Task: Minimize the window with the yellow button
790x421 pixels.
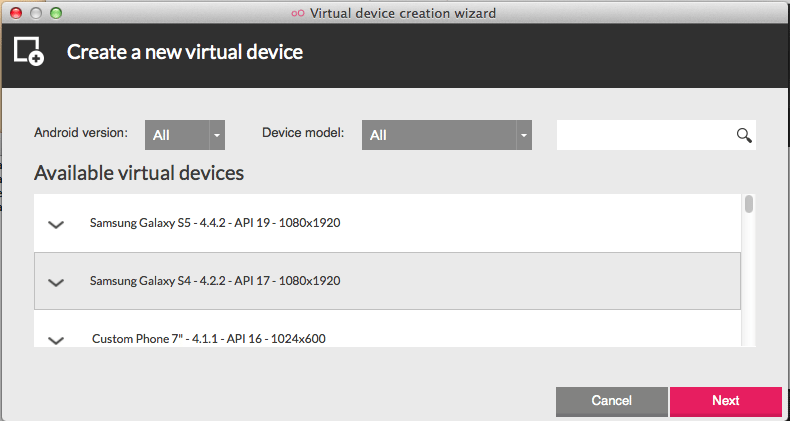Action: [x=36, y=13]
